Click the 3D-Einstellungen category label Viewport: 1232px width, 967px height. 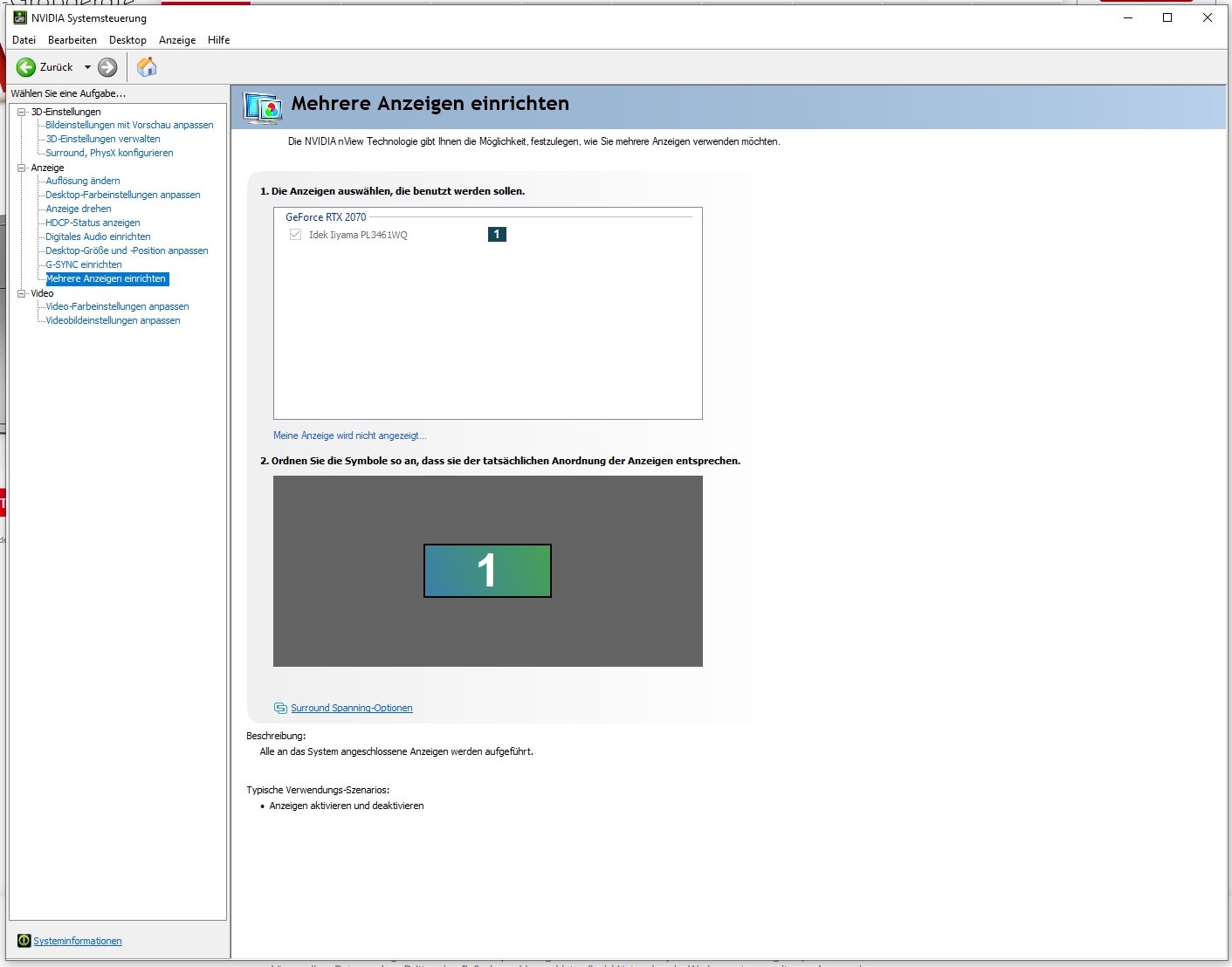point(66,112)
